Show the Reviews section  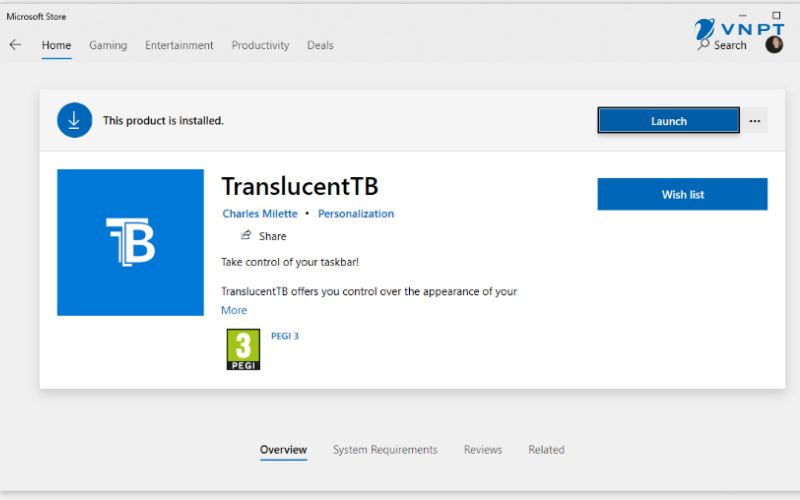click(483, 450)
